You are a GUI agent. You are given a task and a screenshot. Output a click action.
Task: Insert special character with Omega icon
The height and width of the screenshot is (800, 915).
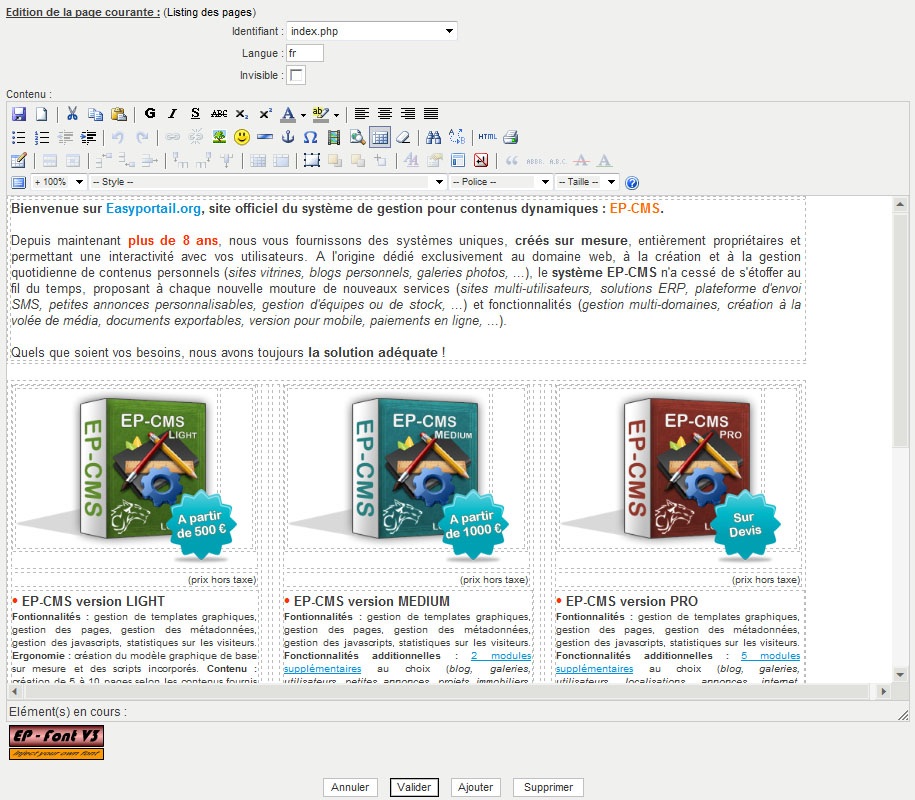tap(310, 137)
